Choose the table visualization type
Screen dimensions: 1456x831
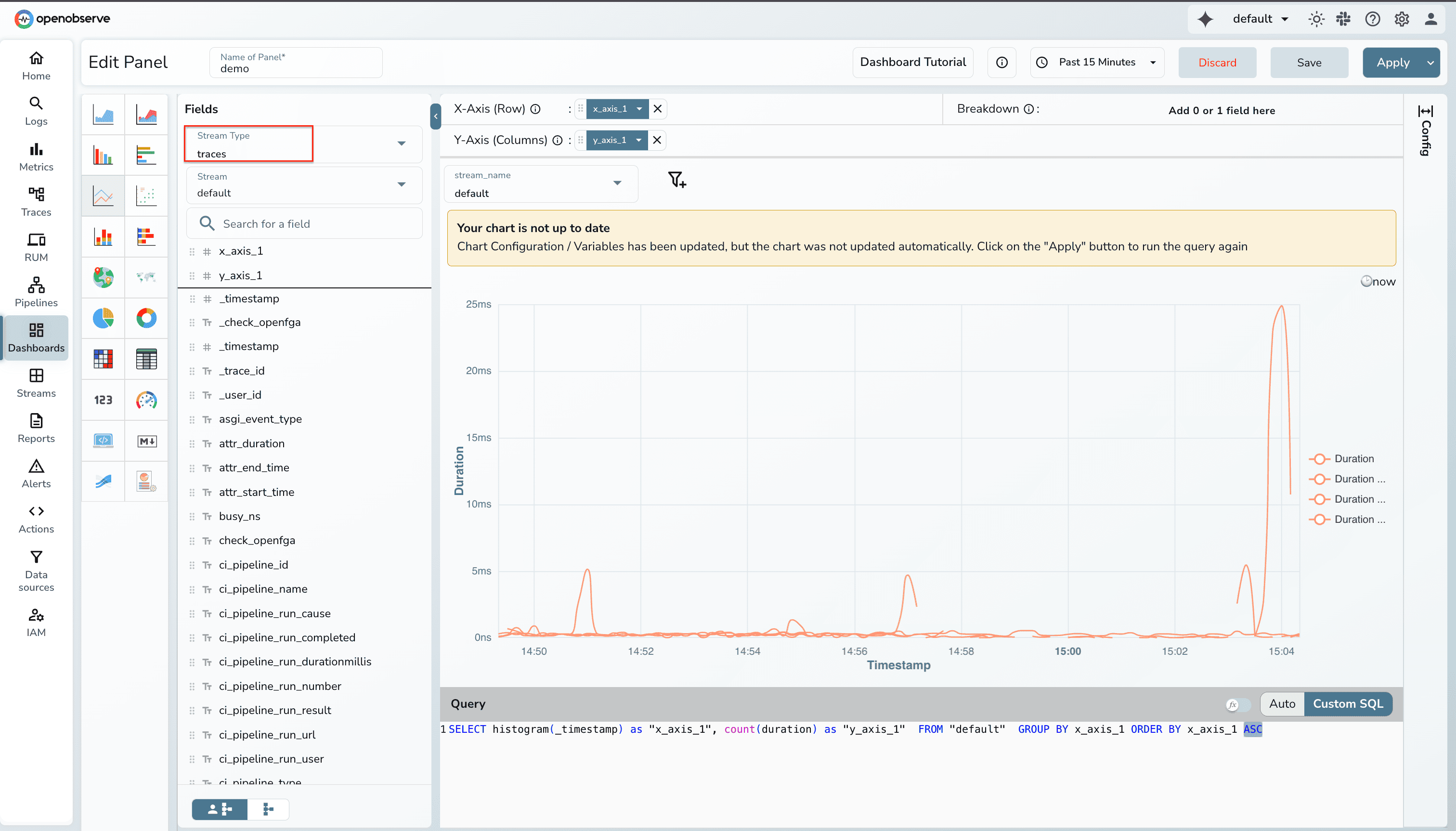coord(147,359)
